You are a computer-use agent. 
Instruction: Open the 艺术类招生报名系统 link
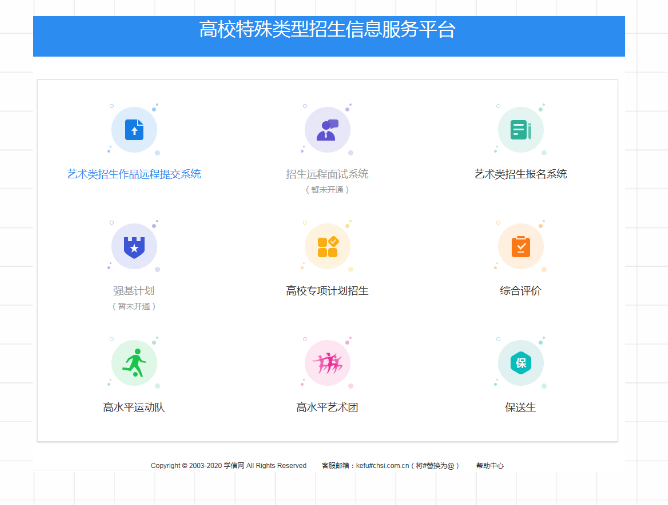[x=520, y=174]
